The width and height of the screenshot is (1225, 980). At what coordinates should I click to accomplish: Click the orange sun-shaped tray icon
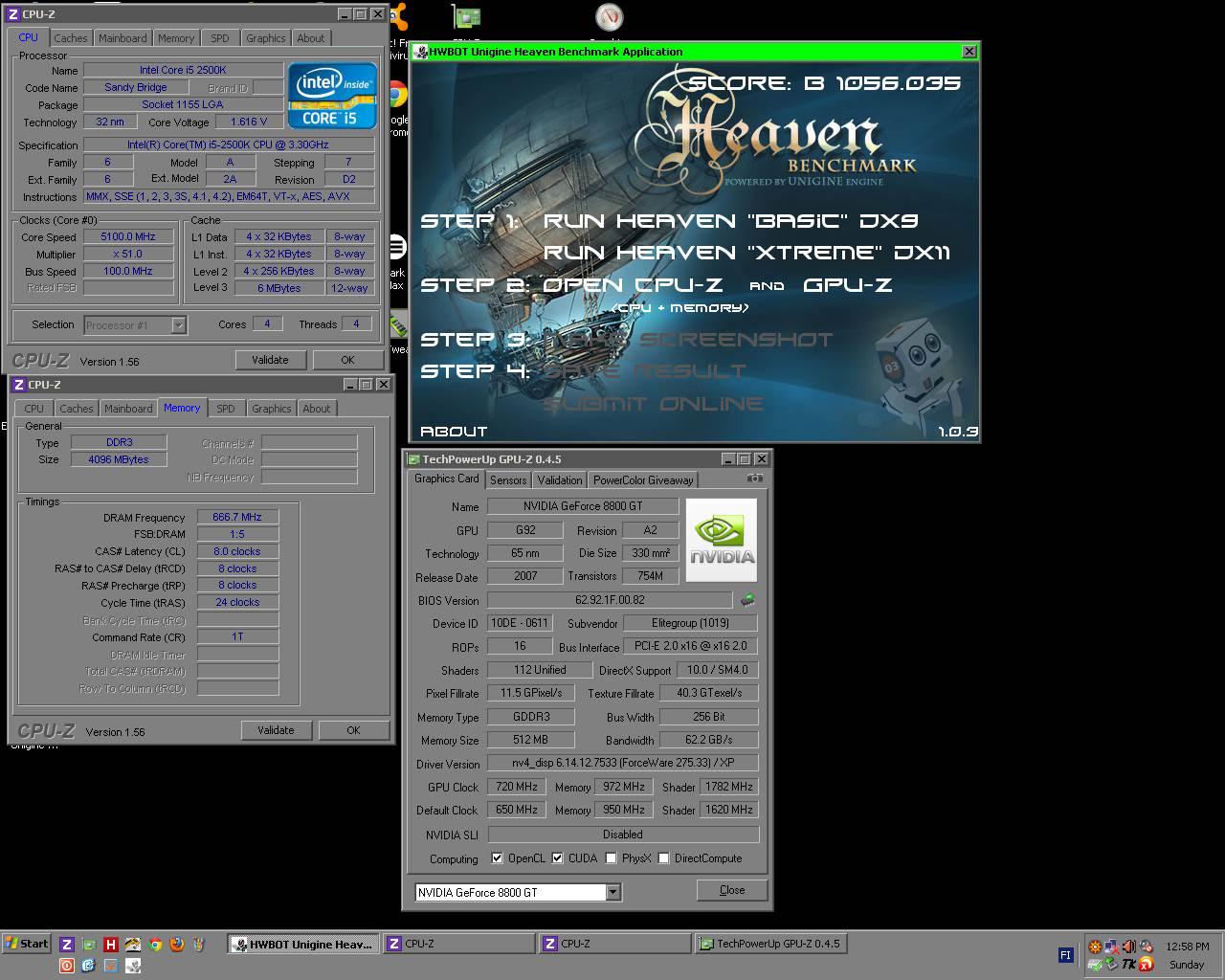pos(1095,947)
